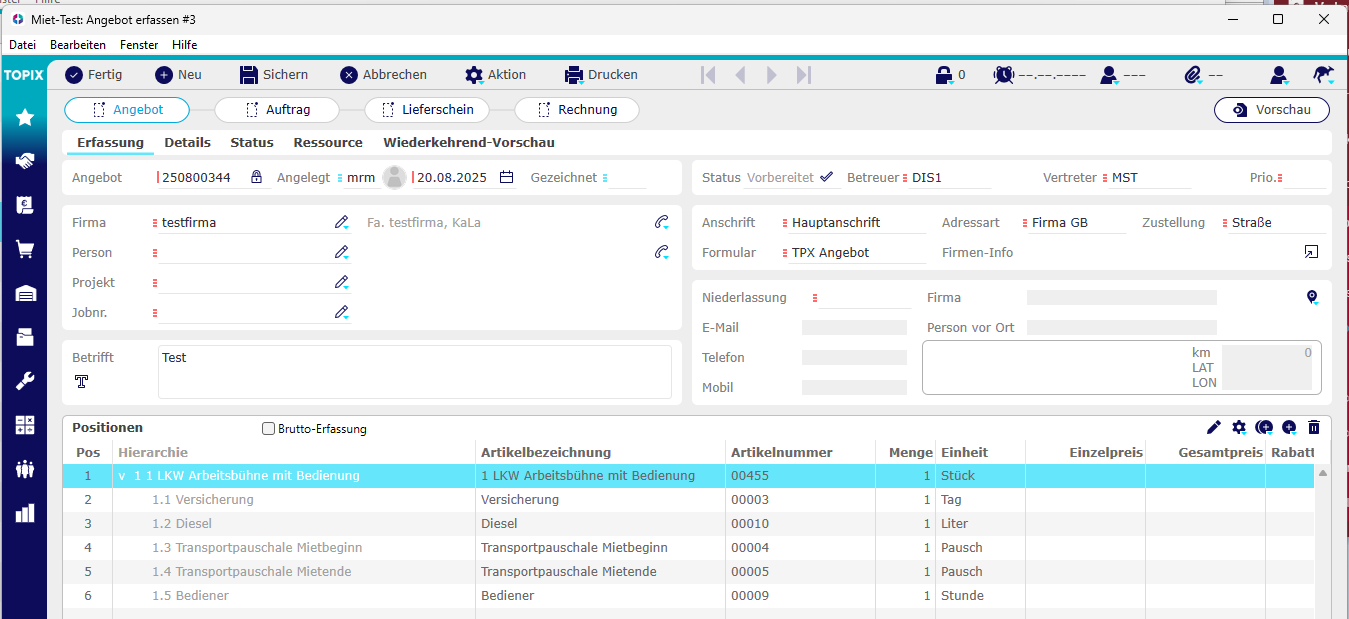The height and width of the screenshot is (619, 1349).
Task: Click the lock icon in the toolbar
Action: 943,75
